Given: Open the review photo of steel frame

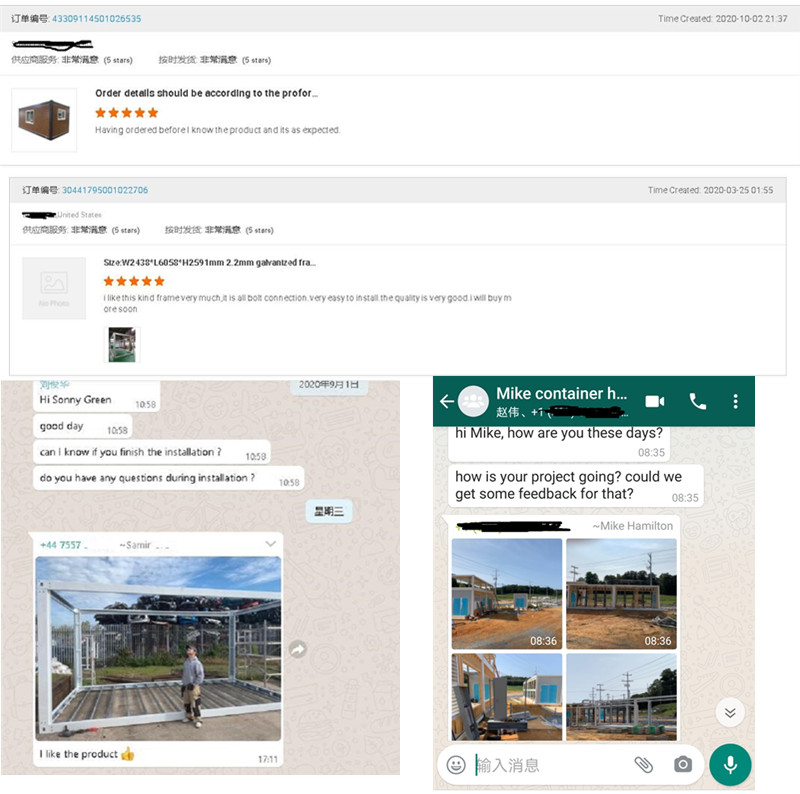Looking at the screenshot, I should tap(122, 345).
